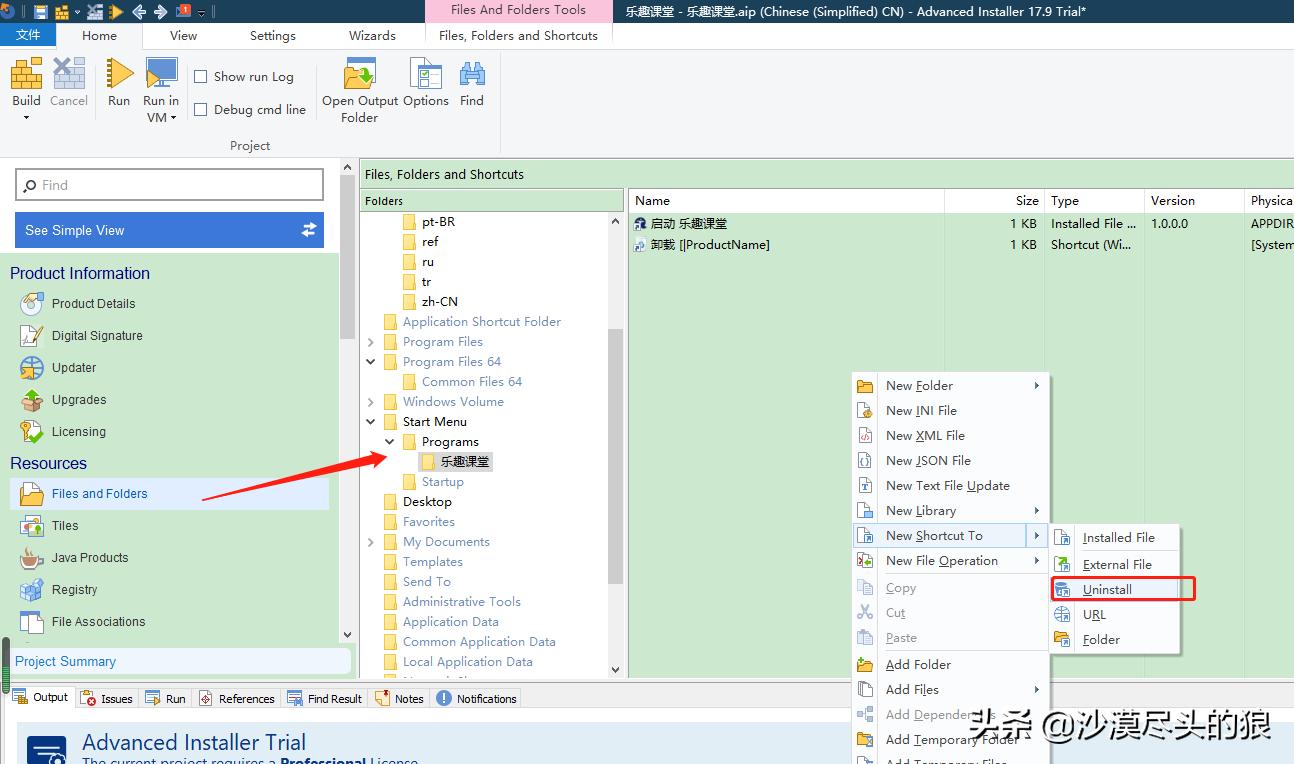Open the New Library submenu
The width and height of the screenshot is (1294, 764).
(x=950, y=511)
